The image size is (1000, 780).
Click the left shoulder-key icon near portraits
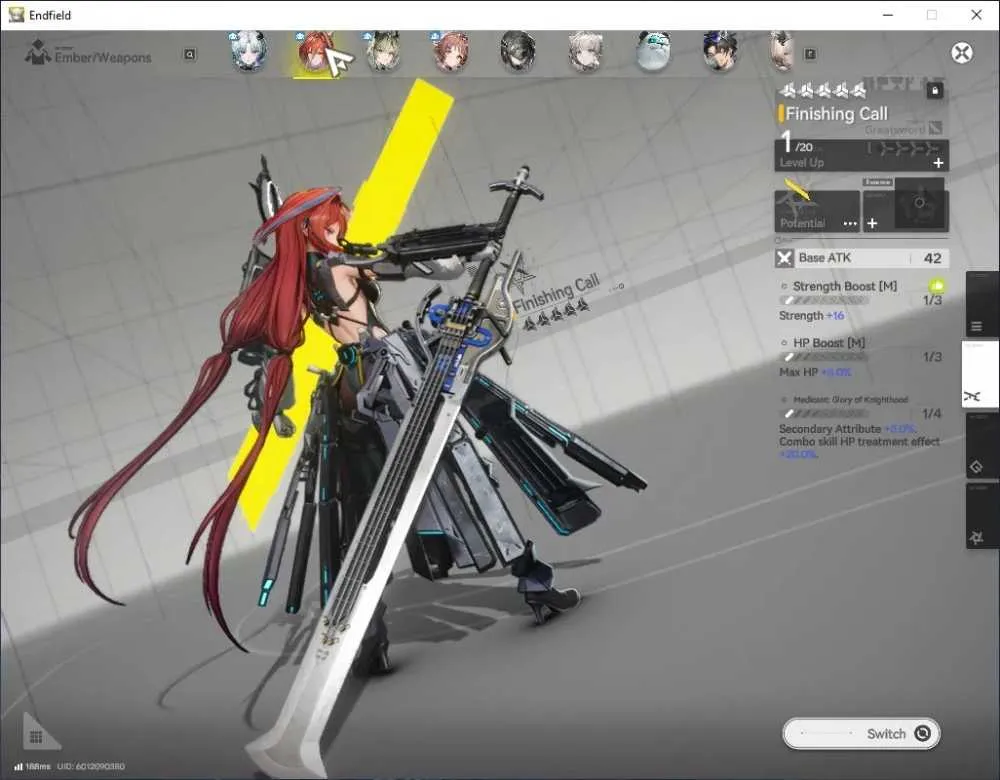pos(189,55)
